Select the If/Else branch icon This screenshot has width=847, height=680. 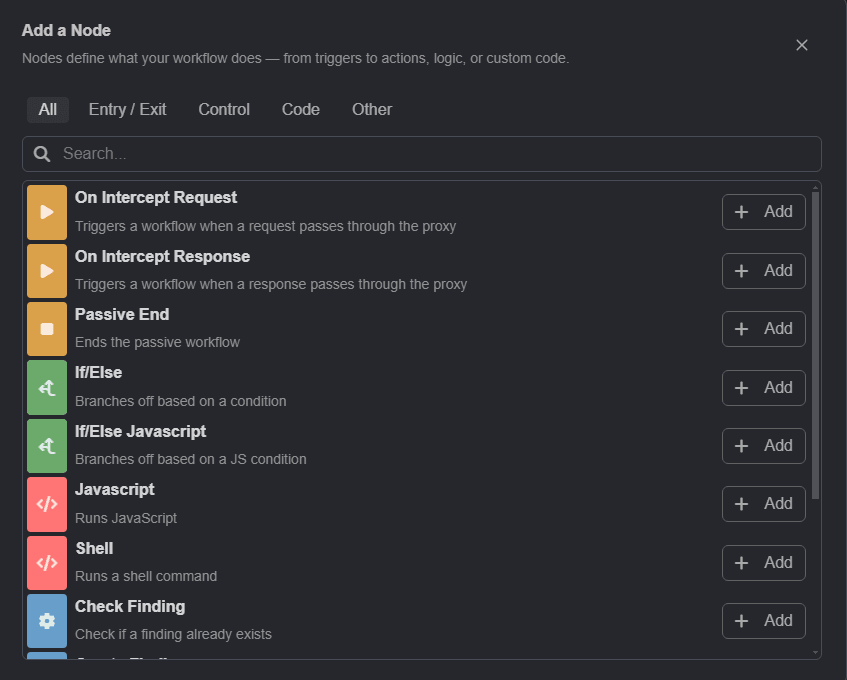pos(47,387)
